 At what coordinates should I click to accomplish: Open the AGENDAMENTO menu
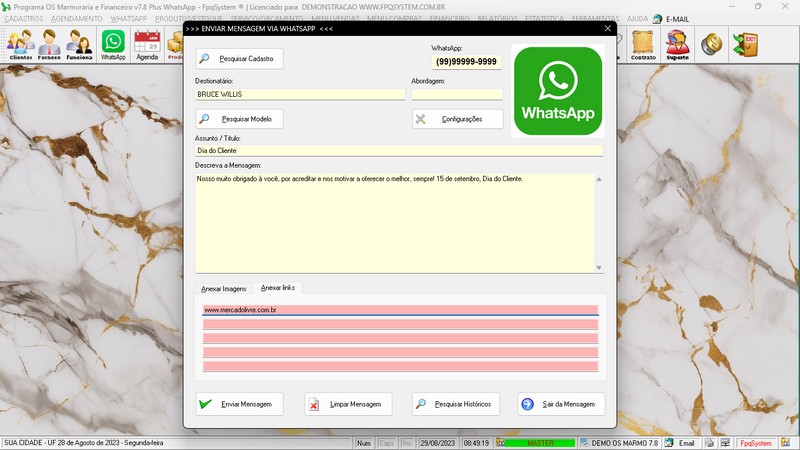pos(77,19)
